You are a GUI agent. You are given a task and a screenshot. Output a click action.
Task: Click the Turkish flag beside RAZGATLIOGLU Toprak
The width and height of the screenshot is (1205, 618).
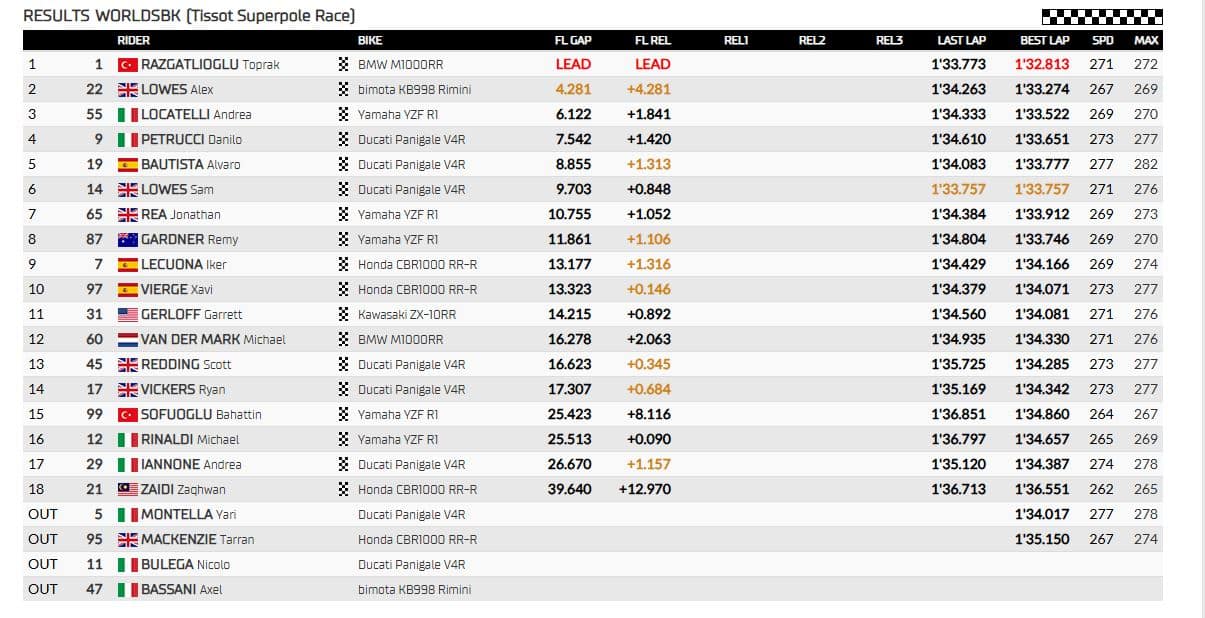[x=127, y=64]
